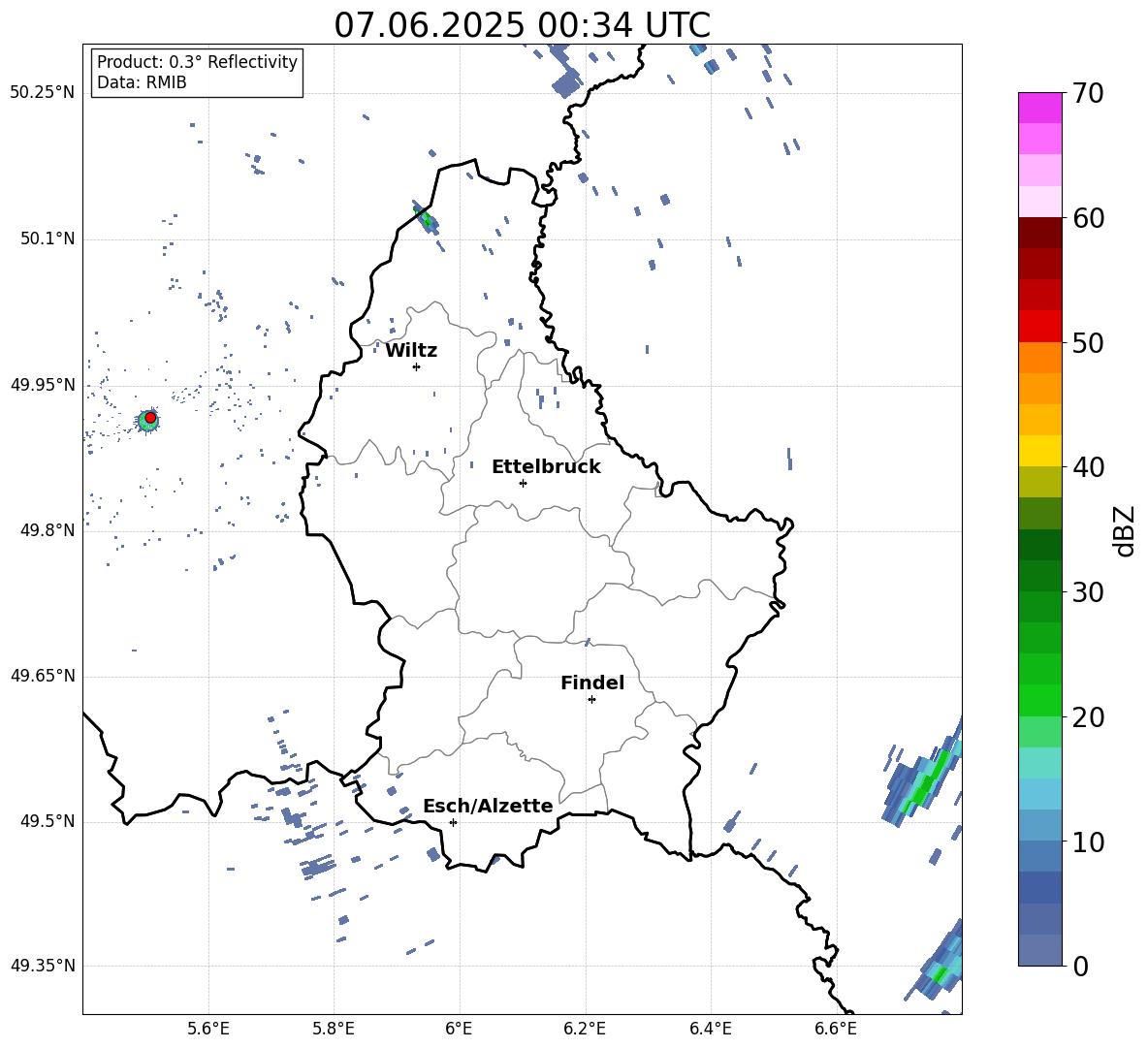
Task: Click the dBZ colorbar label
Action: [1123, 530]
